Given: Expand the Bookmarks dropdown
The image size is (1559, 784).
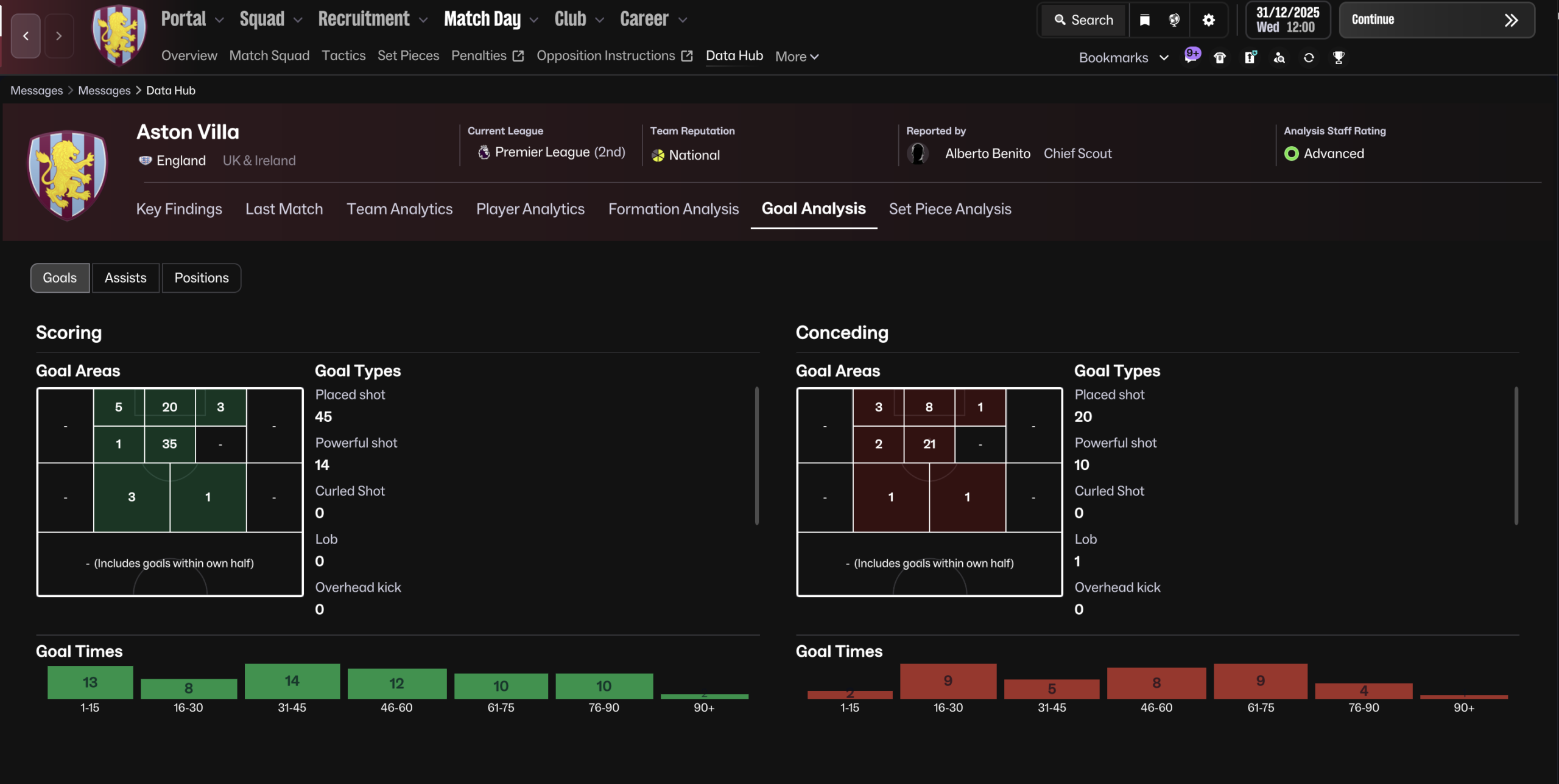Looking at the screenshot, I should point(1124,58).
